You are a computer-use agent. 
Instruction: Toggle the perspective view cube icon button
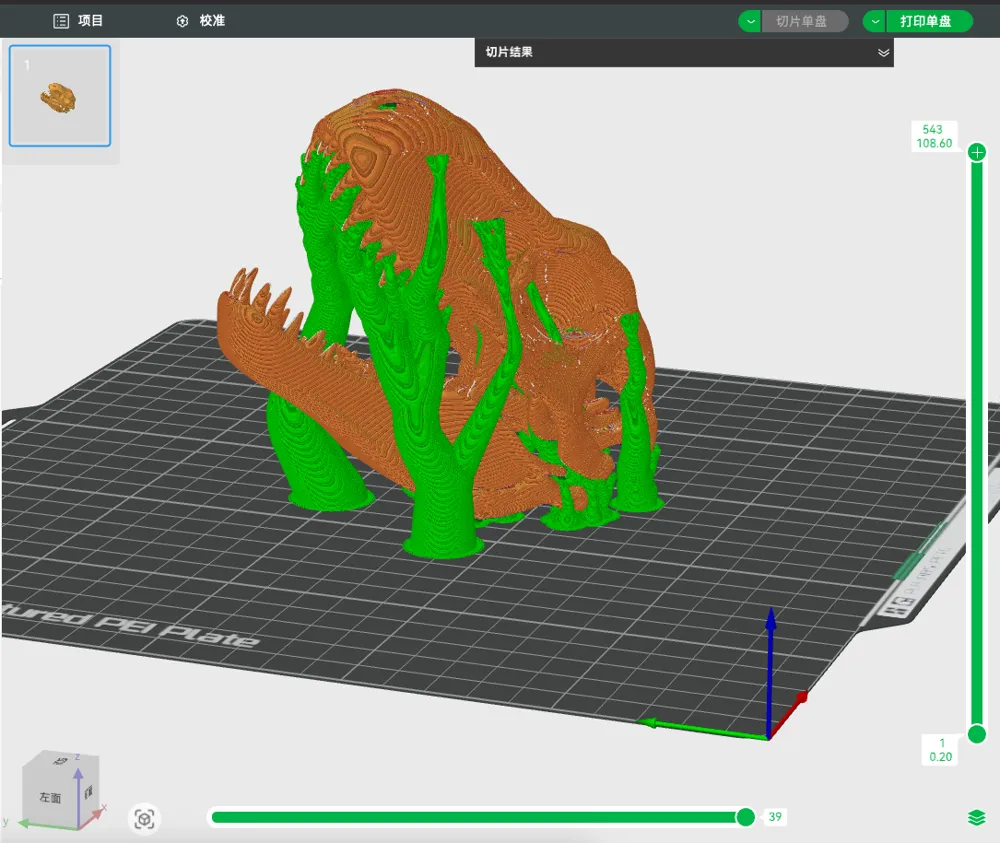pos(144,819)
